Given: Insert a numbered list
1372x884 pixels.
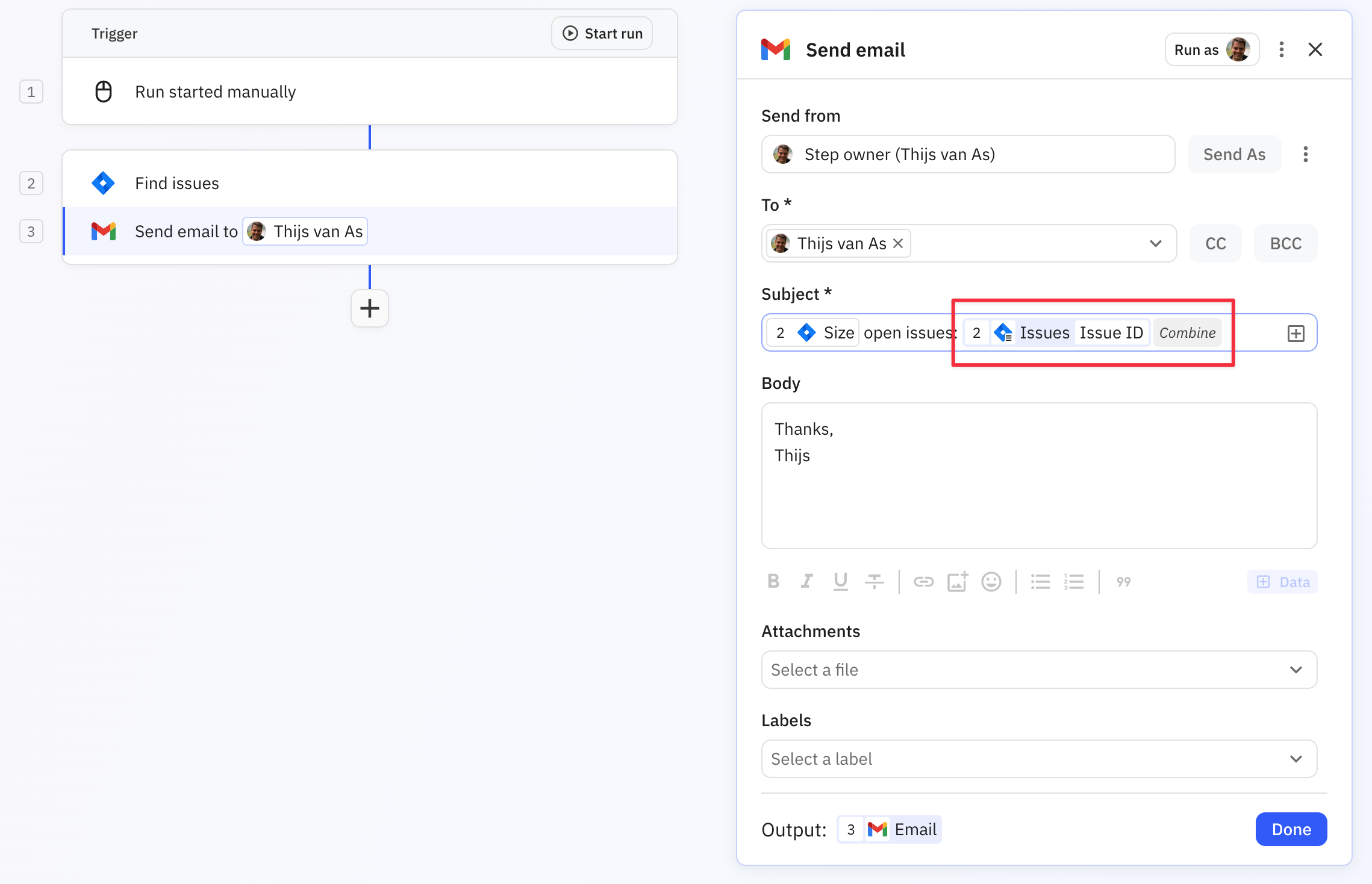Looking at the screenshot, I should click(1074, 581).
